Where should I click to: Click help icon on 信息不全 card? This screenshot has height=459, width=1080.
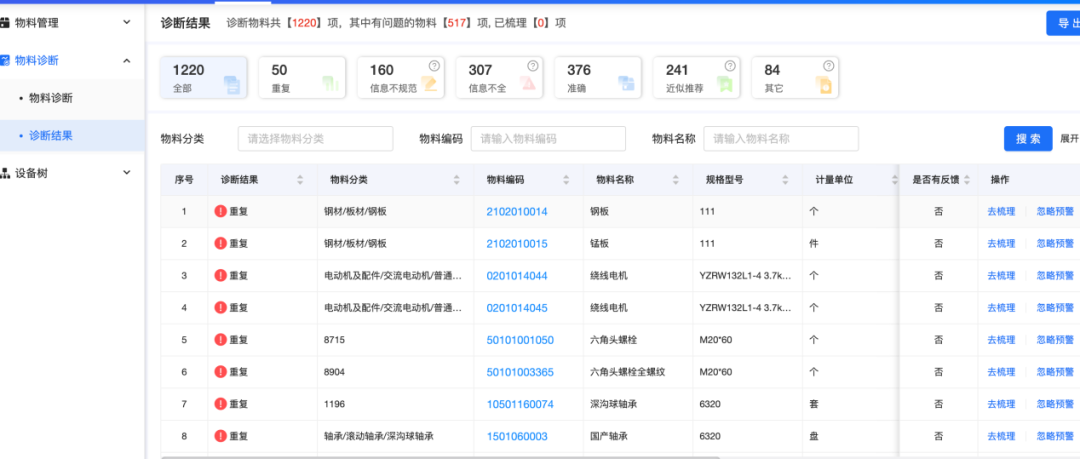532,66
